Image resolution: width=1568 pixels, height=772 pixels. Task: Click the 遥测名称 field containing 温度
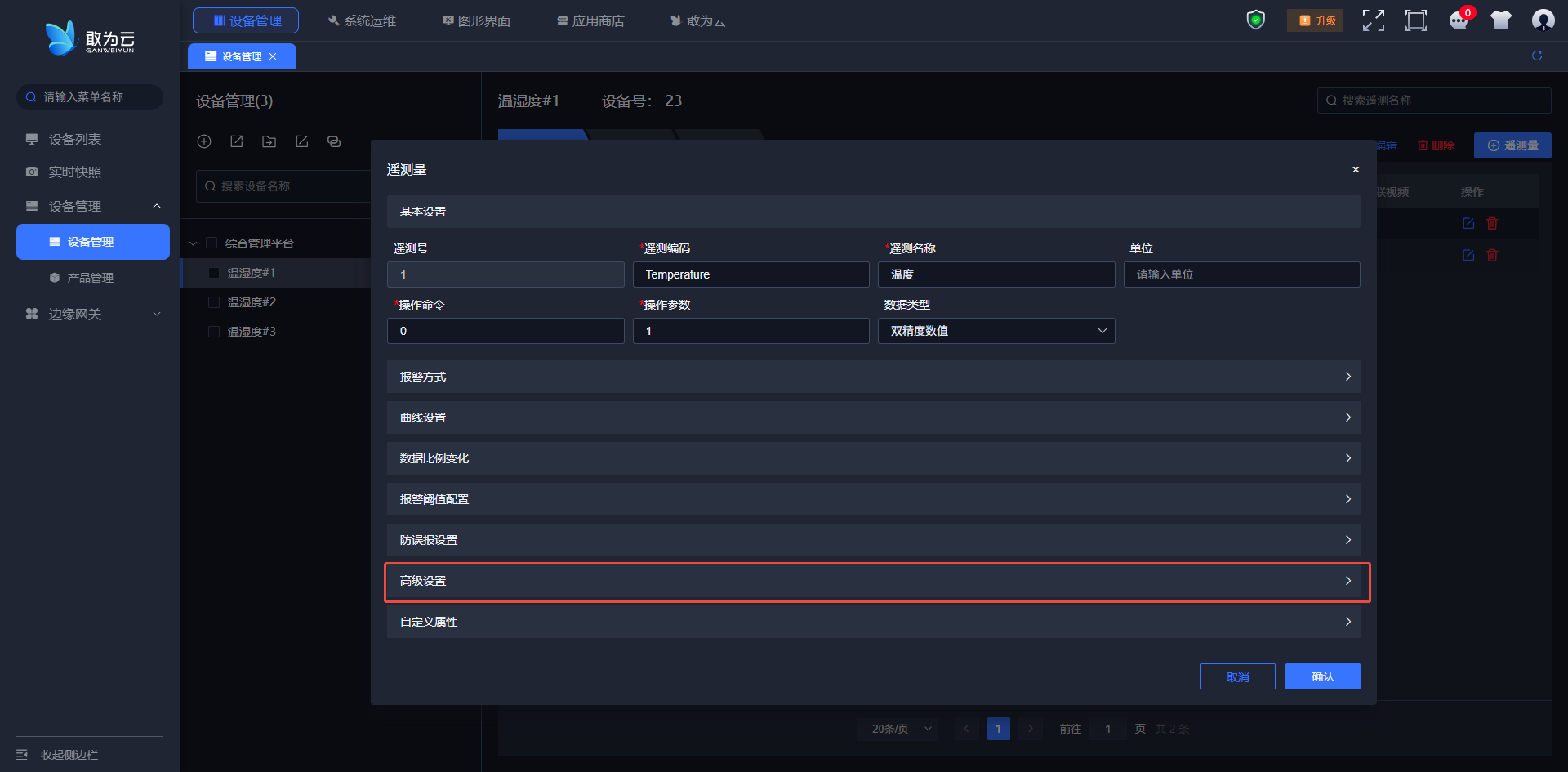tap(996, 274)
